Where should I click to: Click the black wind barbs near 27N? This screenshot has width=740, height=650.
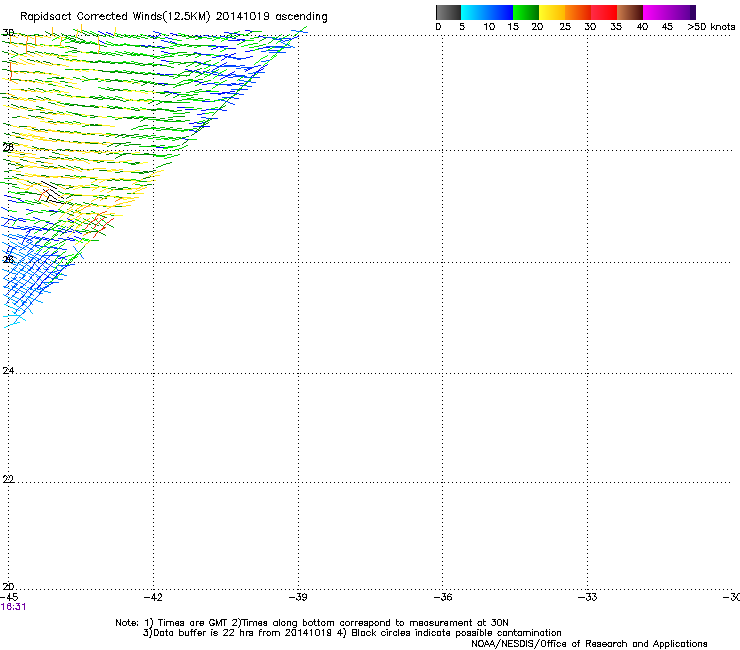[x=52, y=193]
